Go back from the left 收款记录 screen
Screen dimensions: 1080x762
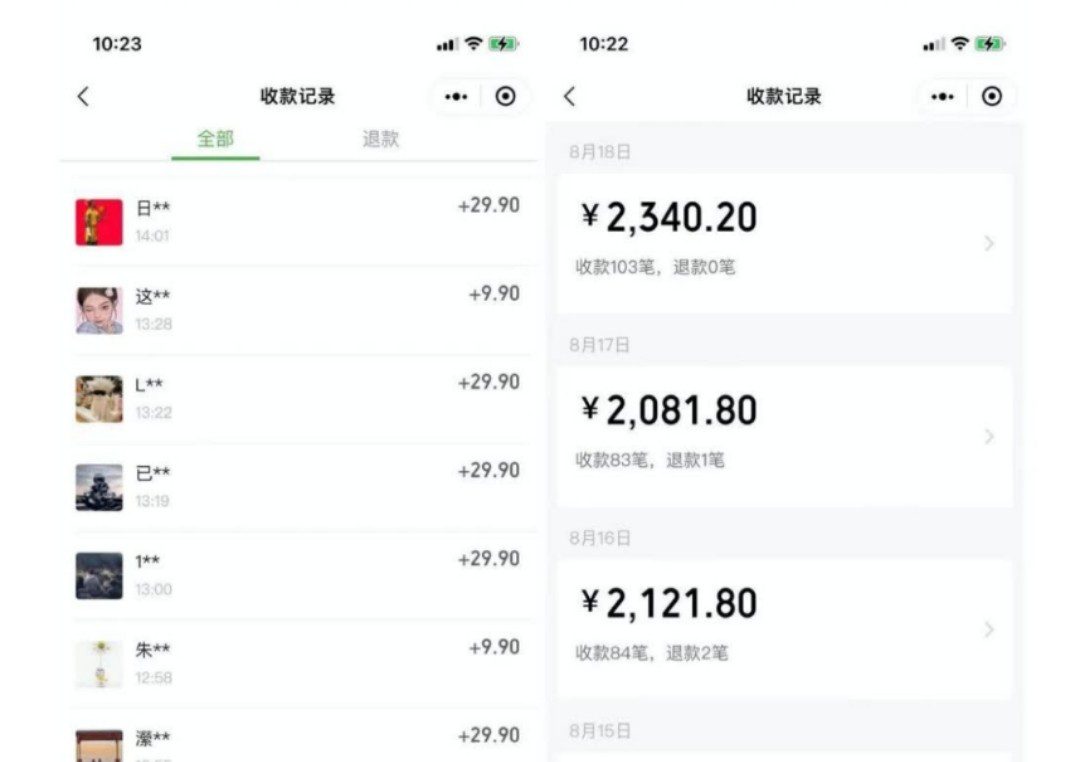84,96
